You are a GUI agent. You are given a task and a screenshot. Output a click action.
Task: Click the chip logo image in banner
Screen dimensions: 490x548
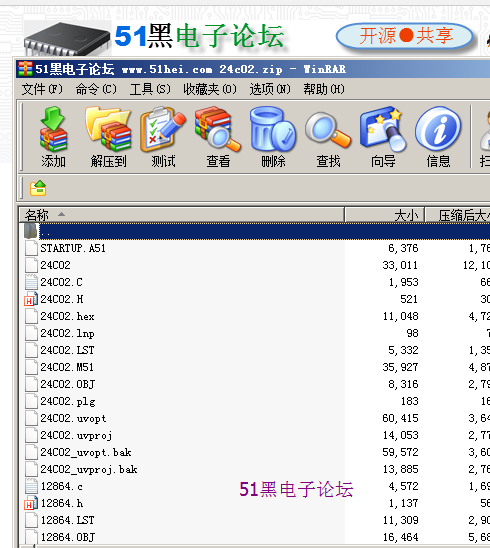[x=67, y=39]
